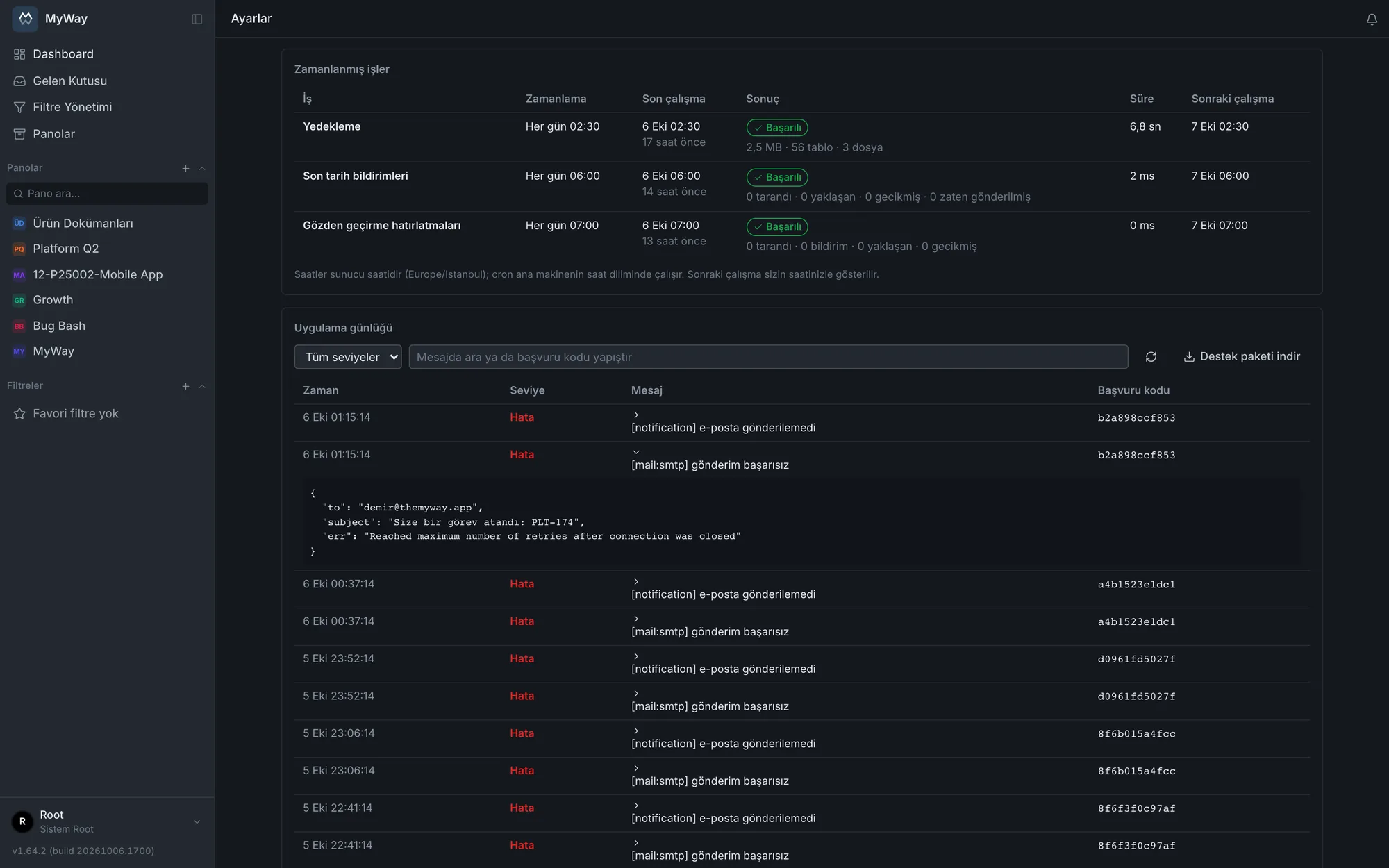
Task: Click version text v1.64.2
Action: coord(83,851)
